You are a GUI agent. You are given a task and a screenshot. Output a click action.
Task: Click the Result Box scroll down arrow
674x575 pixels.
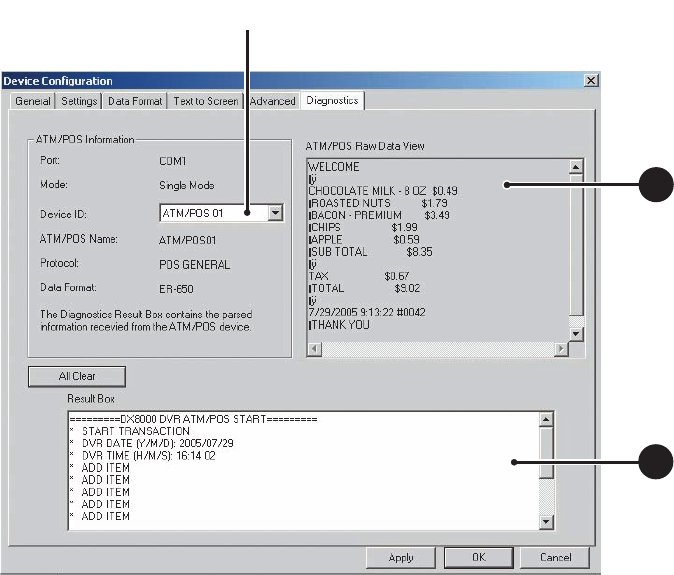pos(546,522)
